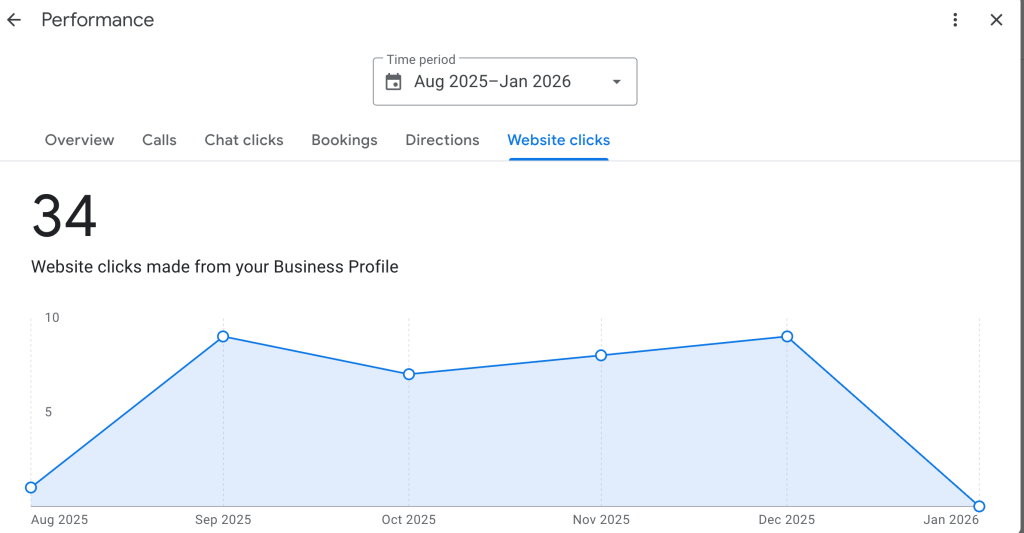Pick the Nov 2025 point on the graph

click(x=601, y=355)
